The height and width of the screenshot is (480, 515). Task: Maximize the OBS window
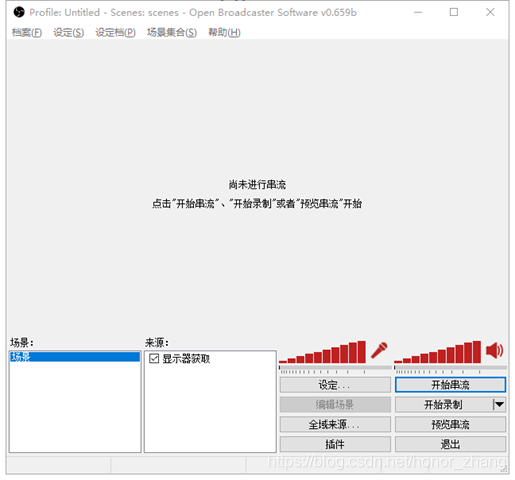coord(454,12)
